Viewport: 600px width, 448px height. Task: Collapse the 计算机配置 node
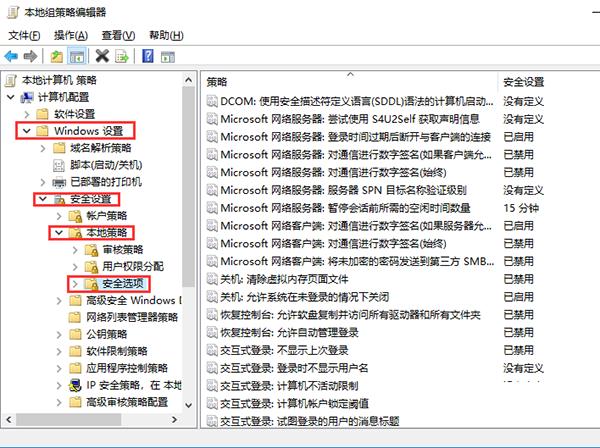[11, 97]
